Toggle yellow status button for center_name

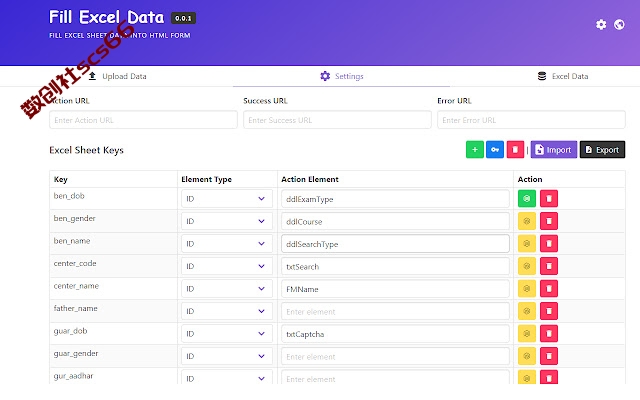pos(527,289)
